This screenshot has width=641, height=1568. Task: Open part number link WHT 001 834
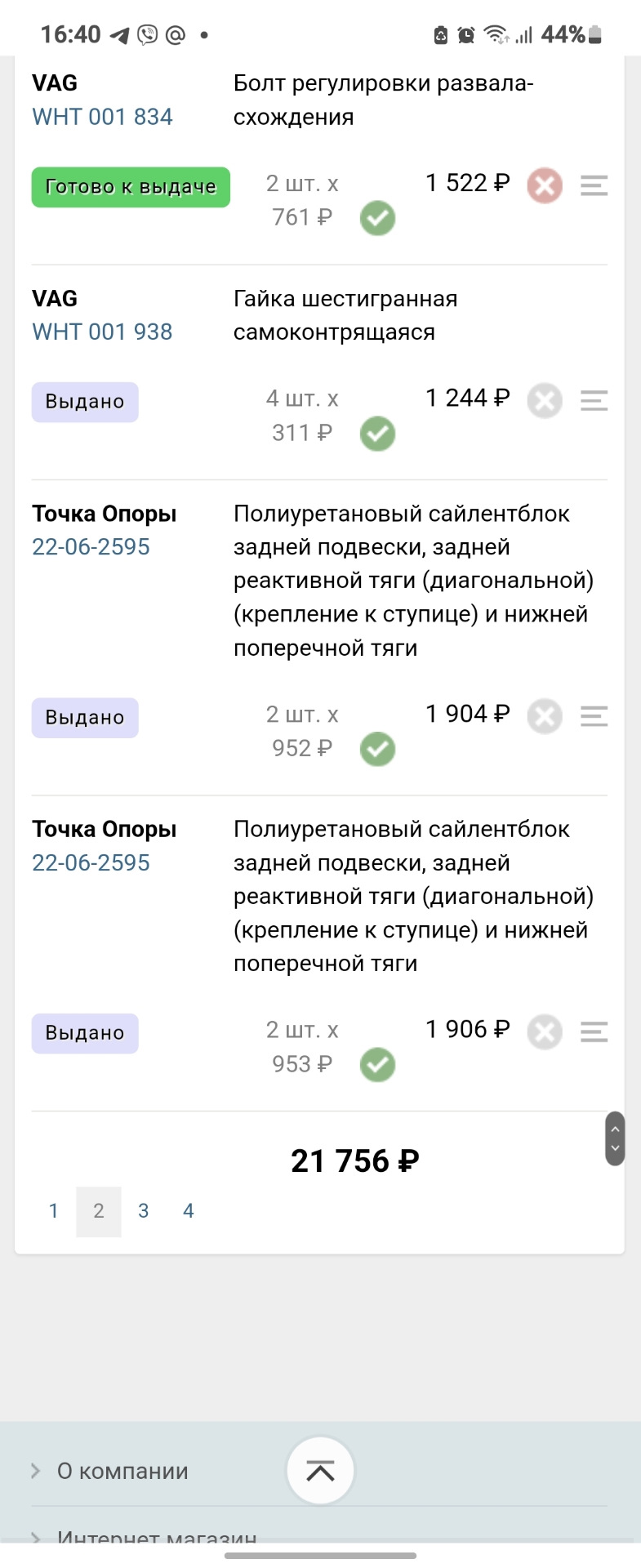(x=102, y=117)
